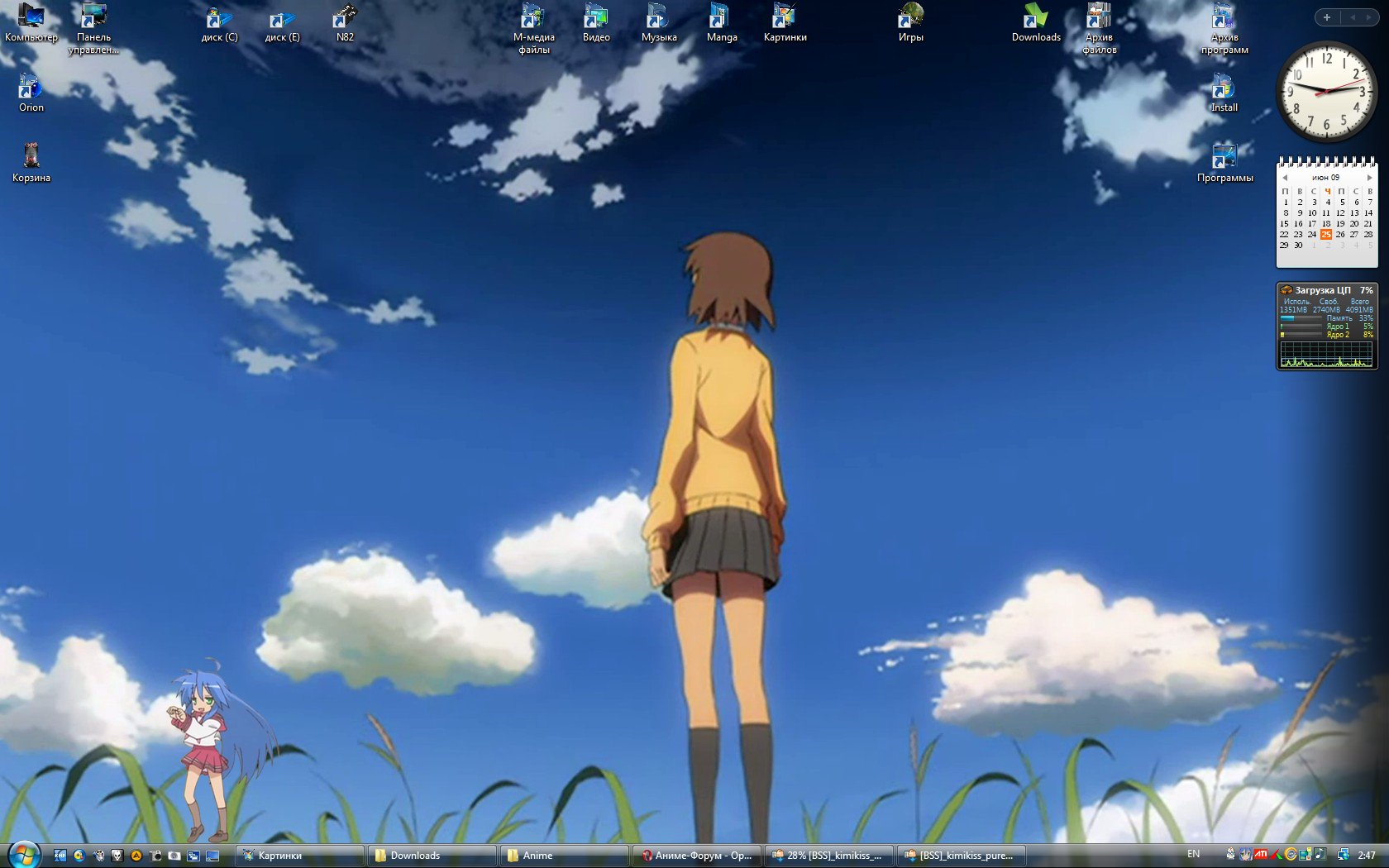The image size is (1389, 868).
Task: Open the диск (E) shortcut
Action: click(282, 24)
